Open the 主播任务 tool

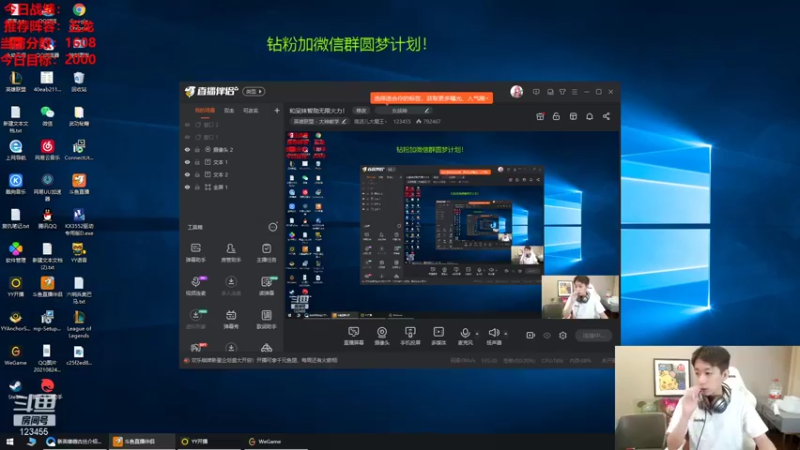pos(266,253)
